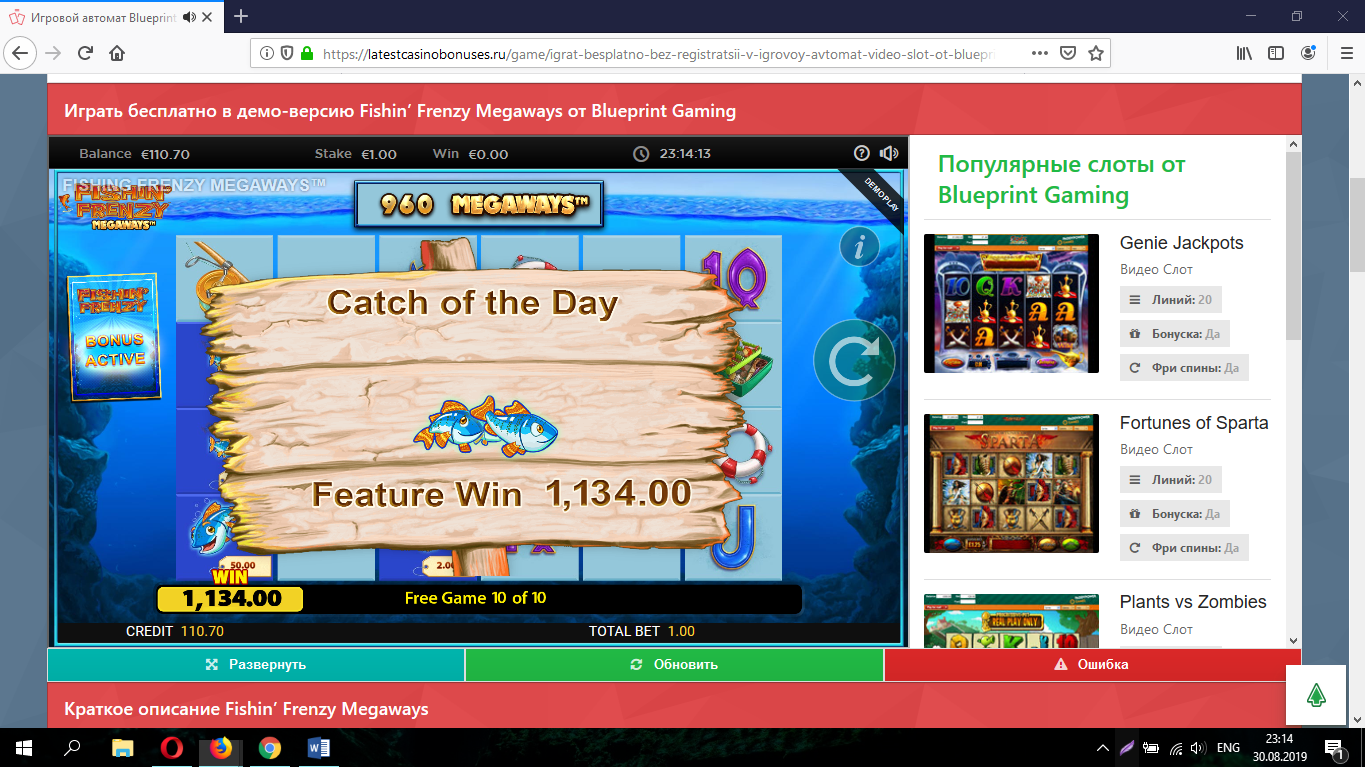1365x767 pixels.
Task: Open the game help question mark
Action: (862, 153)
